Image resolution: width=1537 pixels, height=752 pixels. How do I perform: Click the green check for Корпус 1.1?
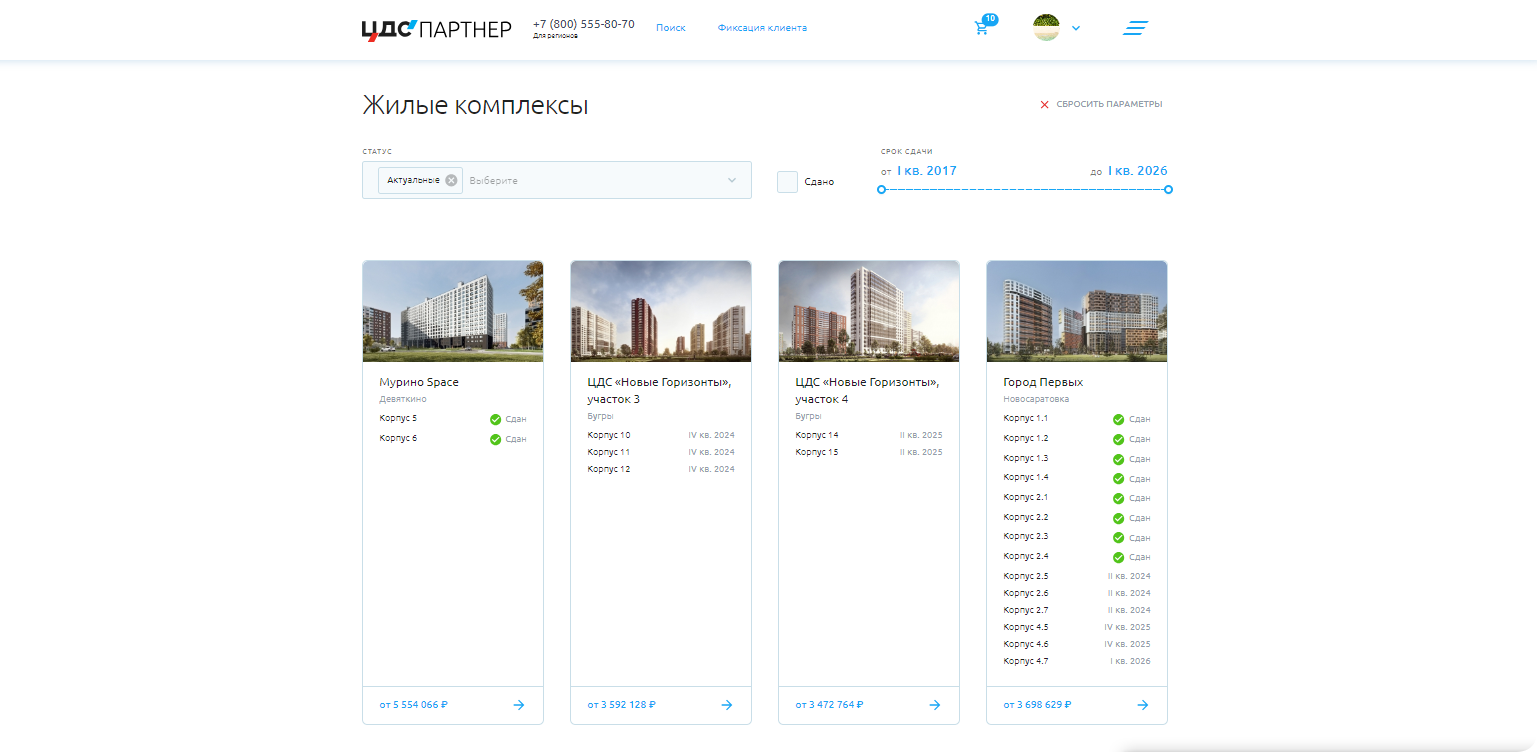pyautogui.click(x=1119, y=419)
